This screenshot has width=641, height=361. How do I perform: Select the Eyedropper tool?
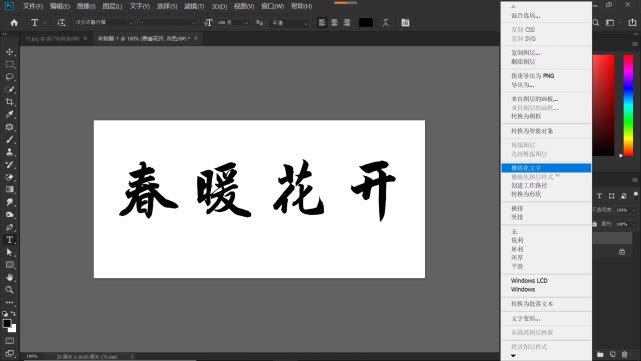9,114
